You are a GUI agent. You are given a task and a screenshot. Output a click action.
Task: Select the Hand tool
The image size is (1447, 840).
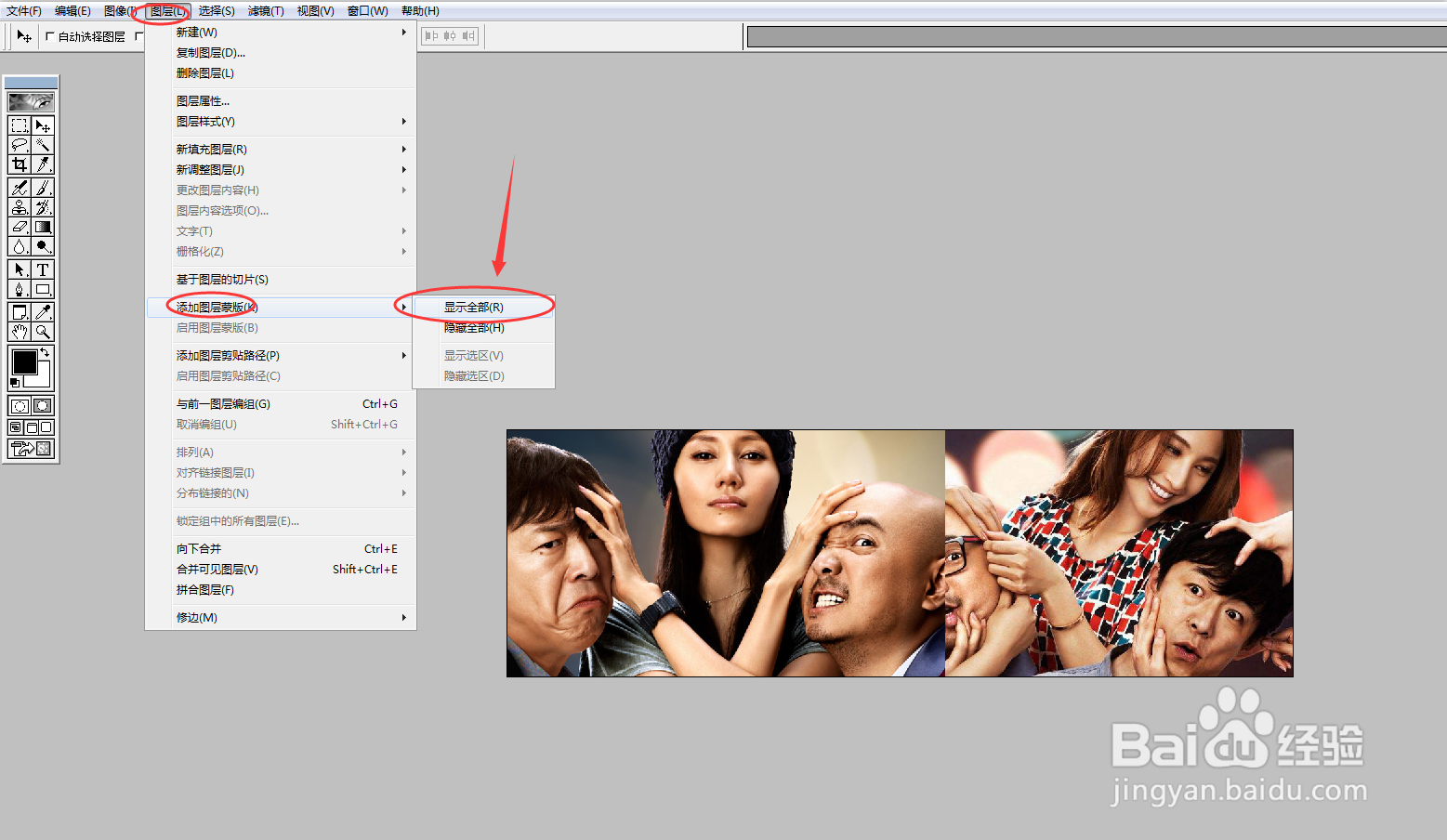click(x=20, y=332)
